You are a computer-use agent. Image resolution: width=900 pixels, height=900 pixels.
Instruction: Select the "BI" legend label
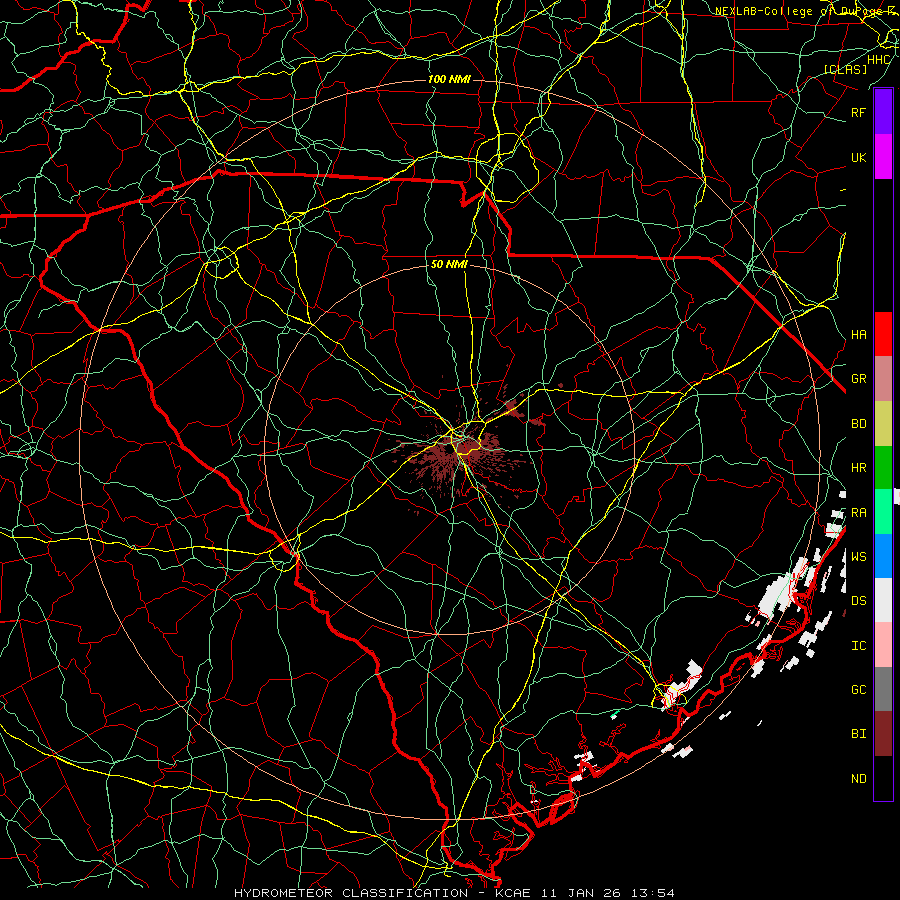[x=858, y=734]
